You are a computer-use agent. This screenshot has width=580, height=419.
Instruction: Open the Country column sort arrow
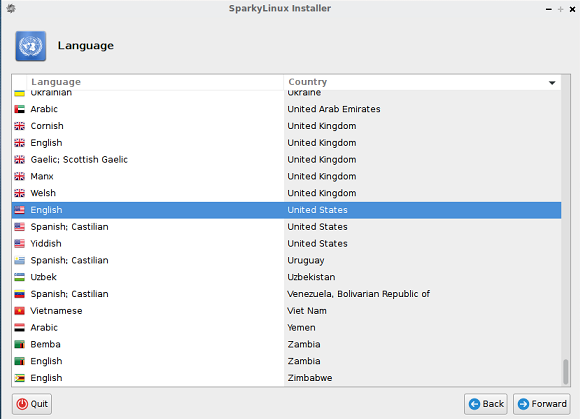coord(552,82)
